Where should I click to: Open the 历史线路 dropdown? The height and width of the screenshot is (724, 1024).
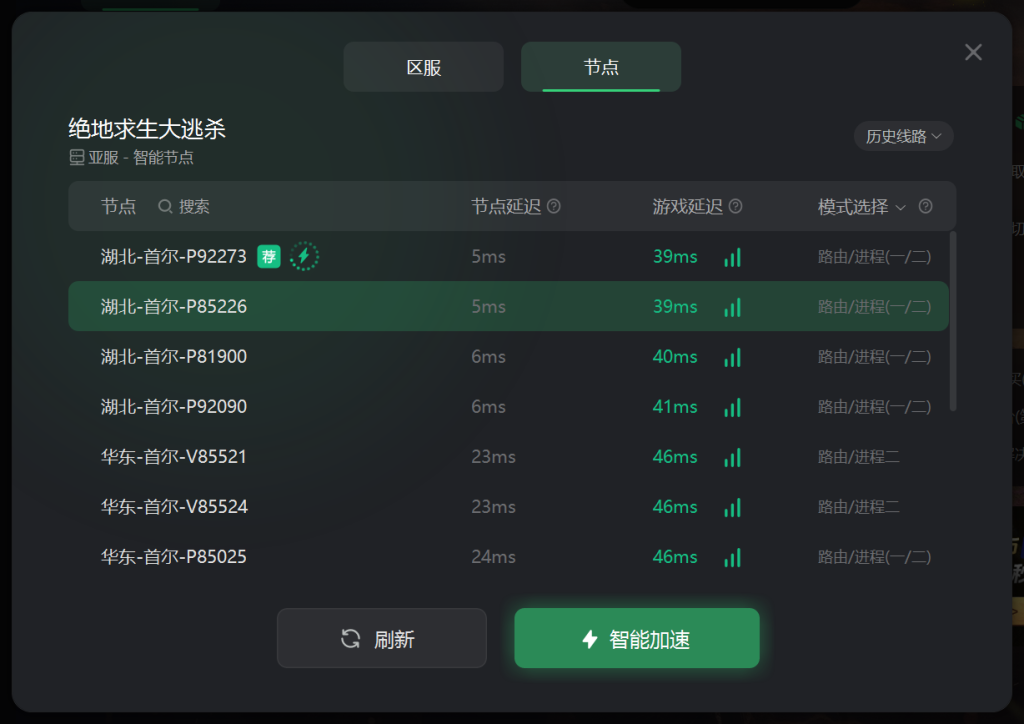[x=903, y=136]
